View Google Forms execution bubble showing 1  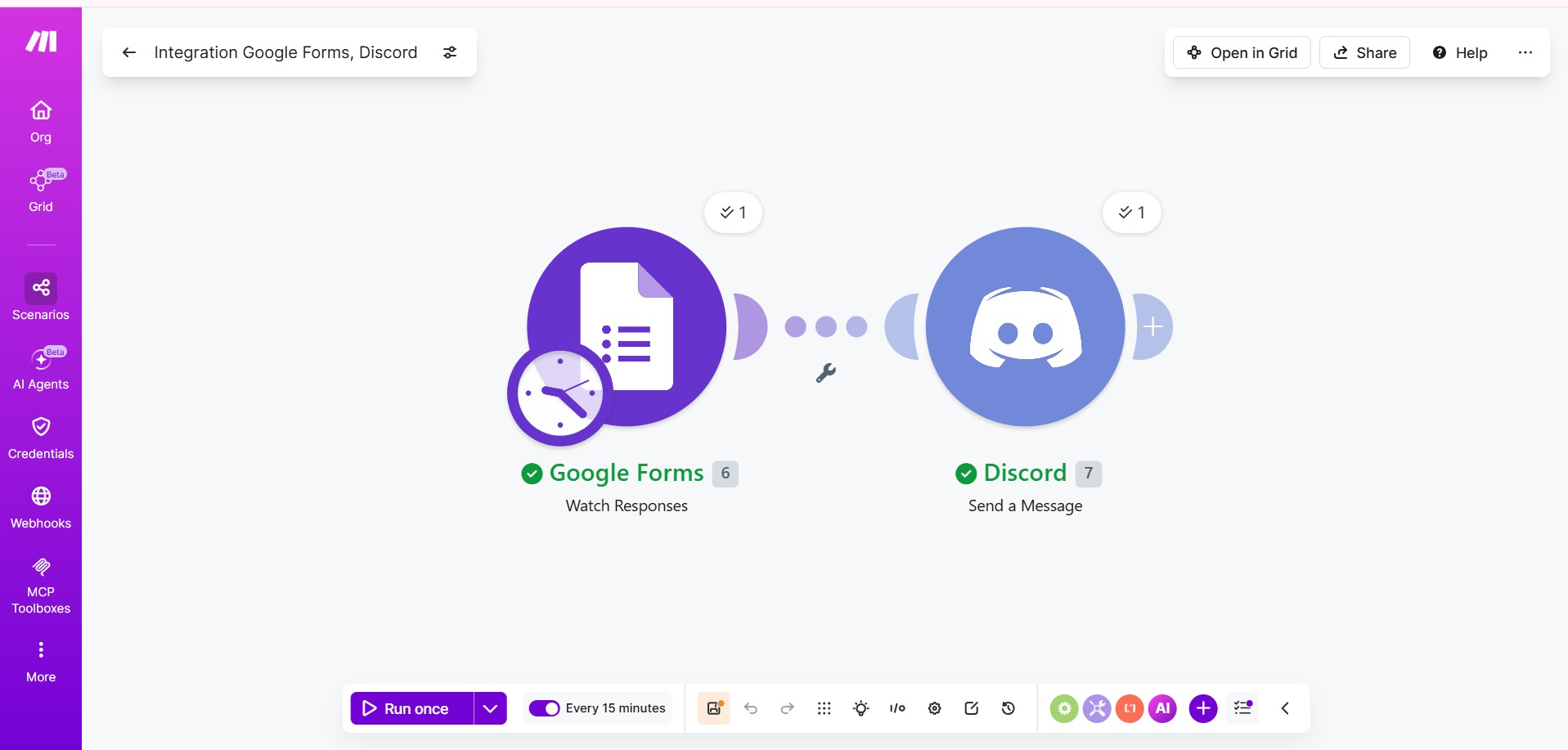click(x=733, y=213)
